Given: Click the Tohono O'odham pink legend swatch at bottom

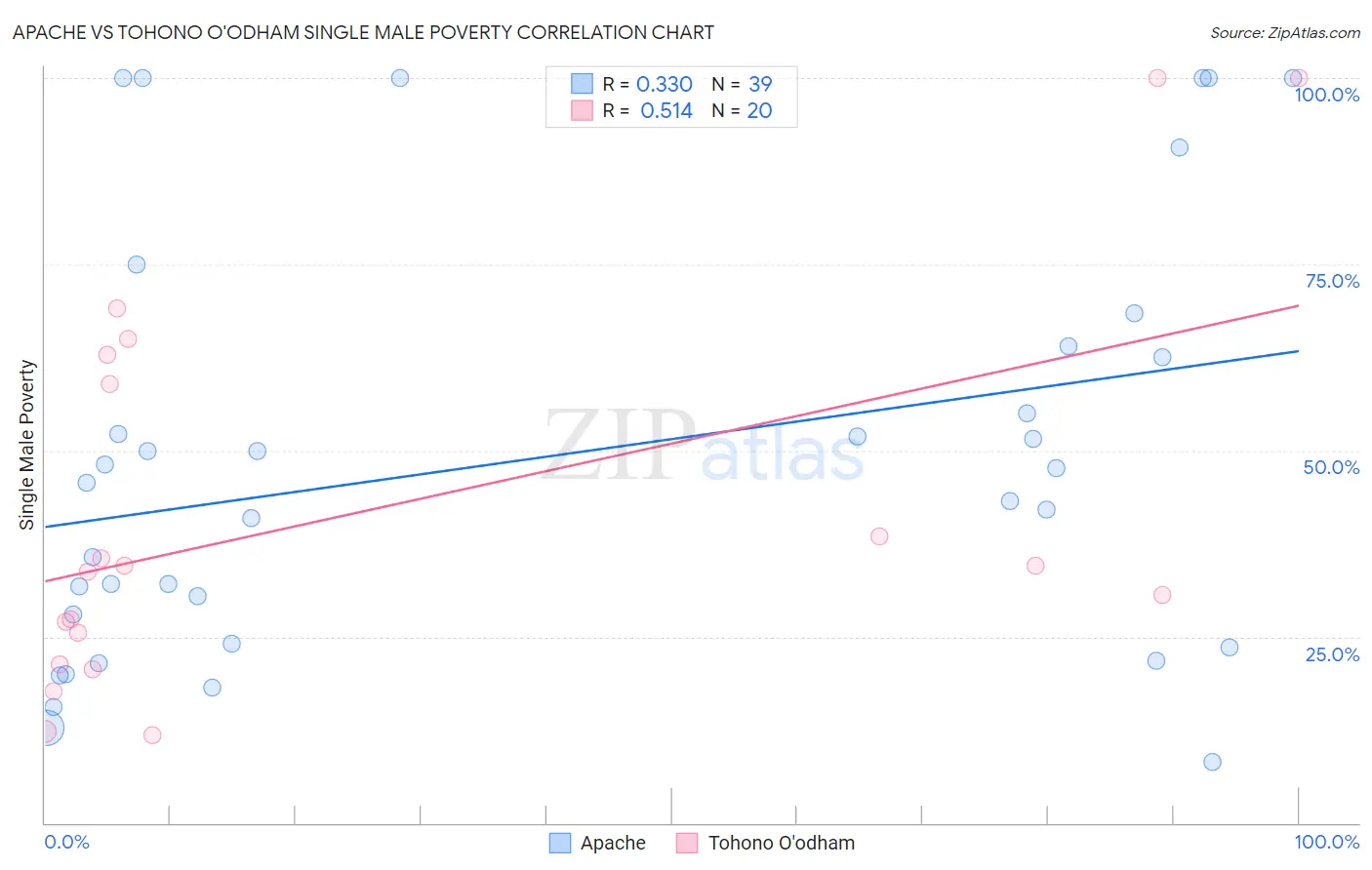Looking at the screenshot, I should click(x=687, y=843).
